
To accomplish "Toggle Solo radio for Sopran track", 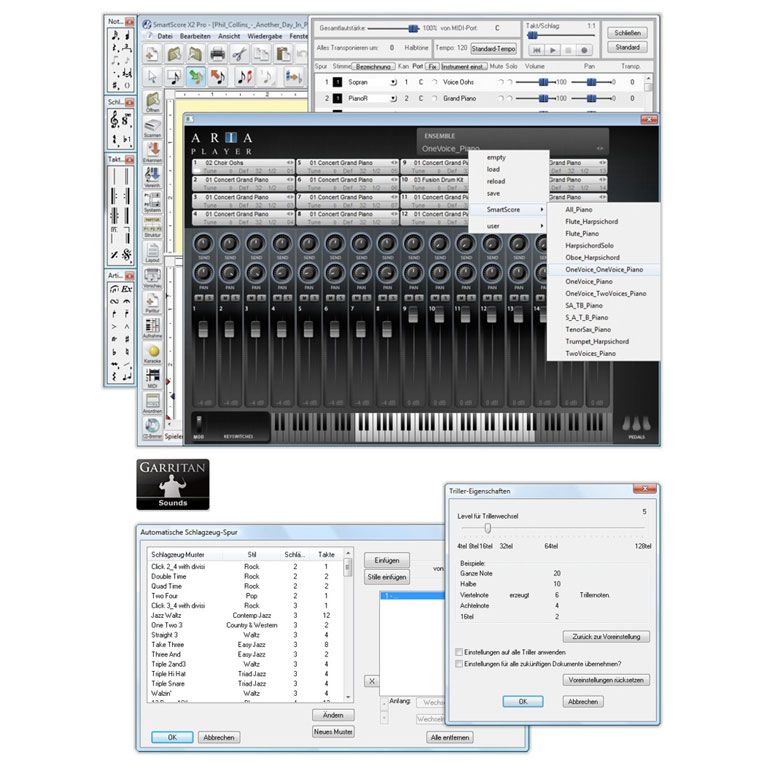I will pyautogui.click(x=510, y=82).
